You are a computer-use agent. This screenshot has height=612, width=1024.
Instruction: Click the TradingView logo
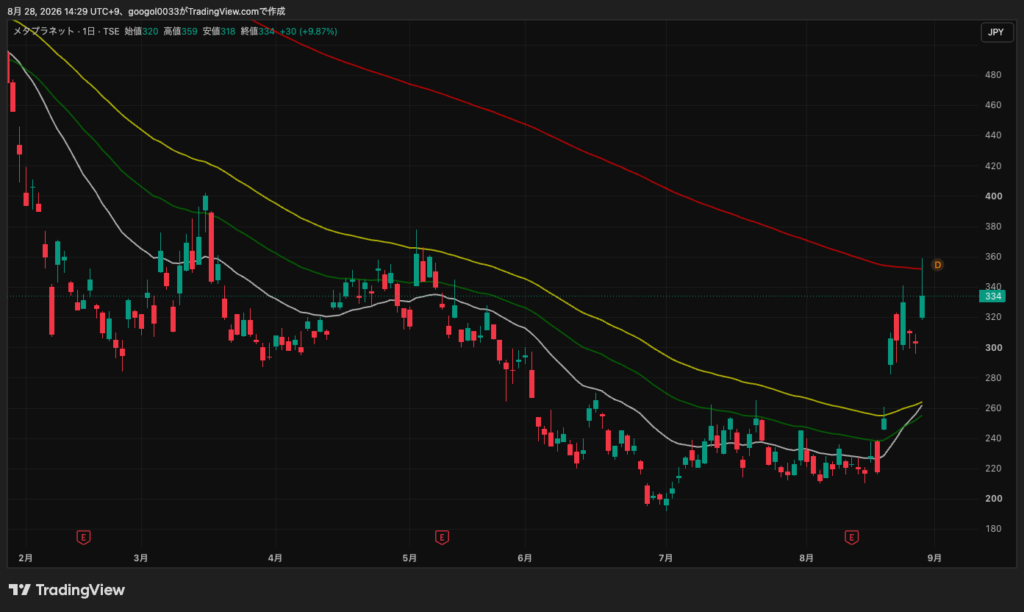point(67,590)
